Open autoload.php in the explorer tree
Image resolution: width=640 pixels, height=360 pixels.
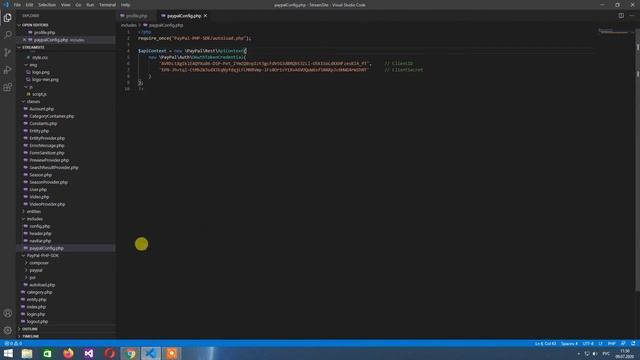pos(42,285)
